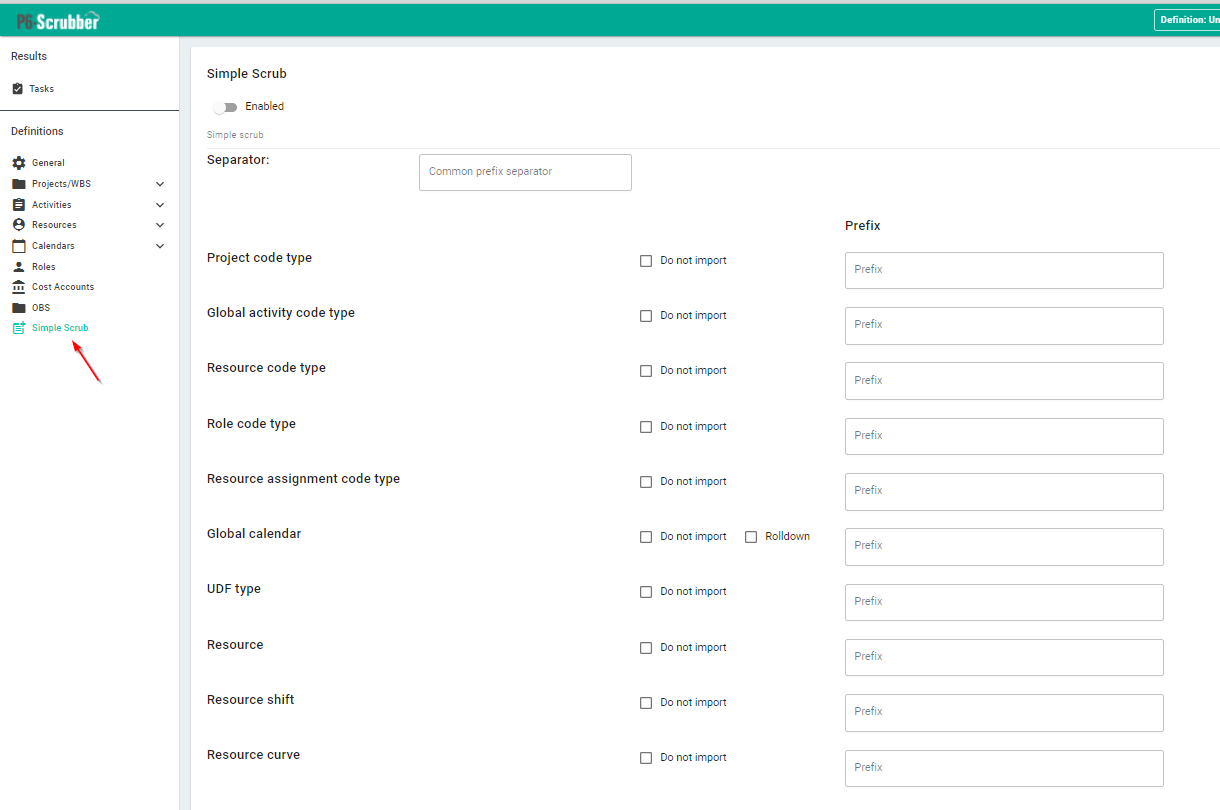Viewport: 1220px width, 810px height.
Task: Click the Tasks clipboard icon in sidebar
Action: coord(18,89)
